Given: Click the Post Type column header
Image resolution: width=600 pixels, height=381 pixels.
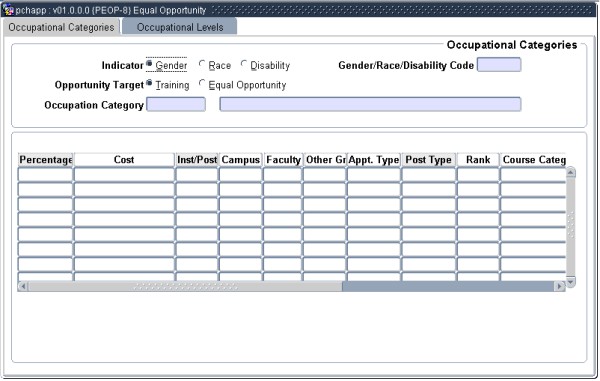Looking at the screenshot, I should click(429, 160).
